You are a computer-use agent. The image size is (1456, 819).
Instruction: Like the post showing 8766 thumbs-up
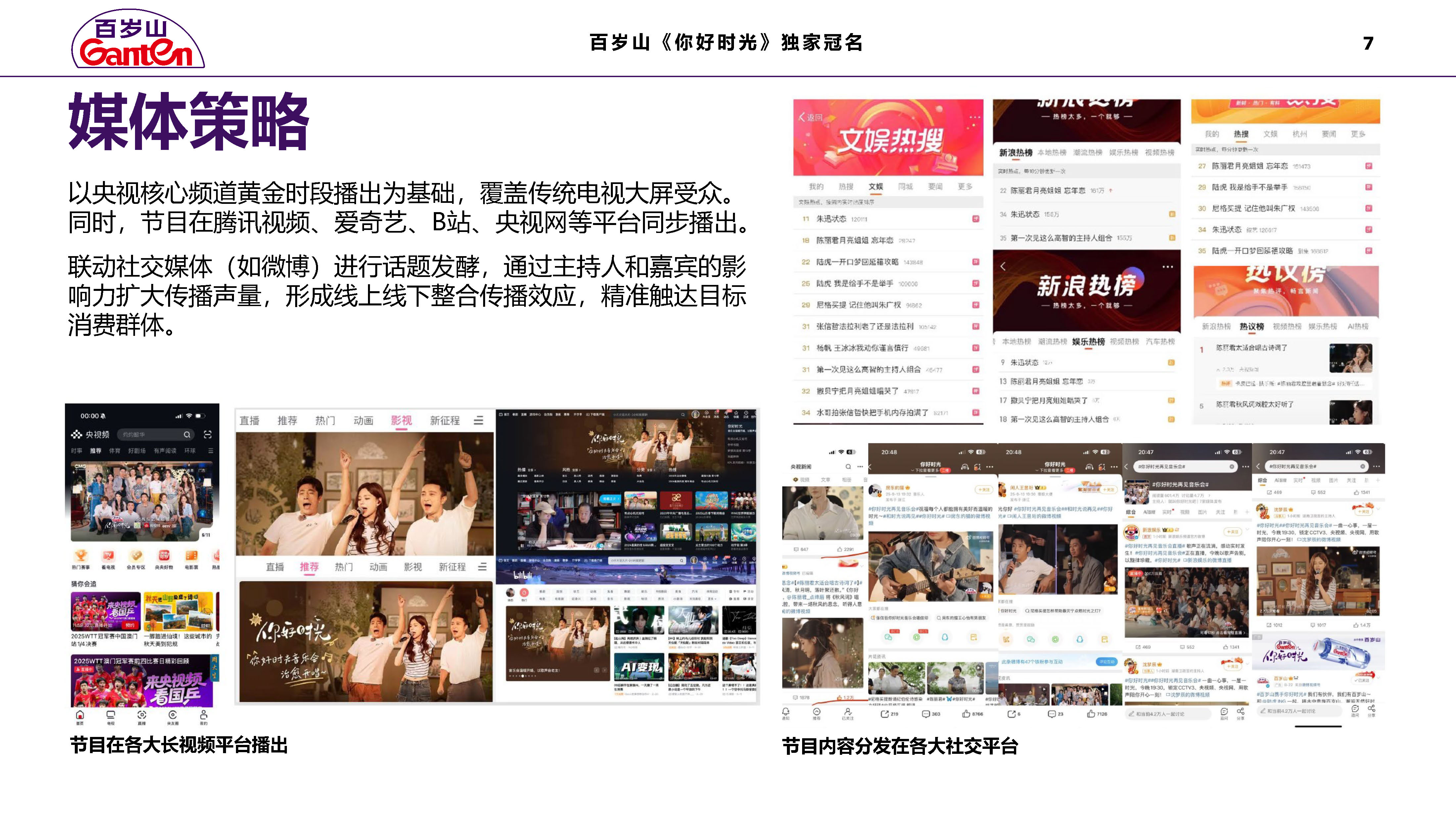pyautogui.click(x=967, y=714)
